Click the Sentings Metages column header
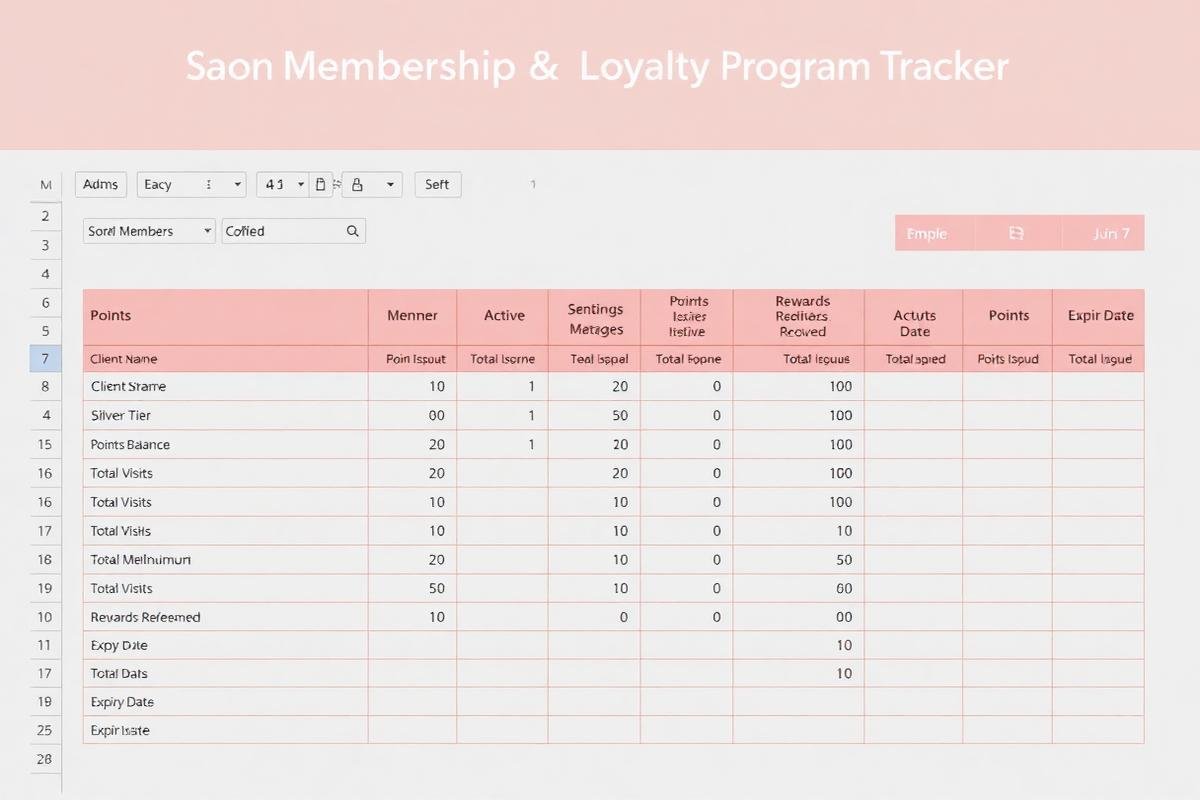Viewport: 1200px width, 800px height. (595, 319)
